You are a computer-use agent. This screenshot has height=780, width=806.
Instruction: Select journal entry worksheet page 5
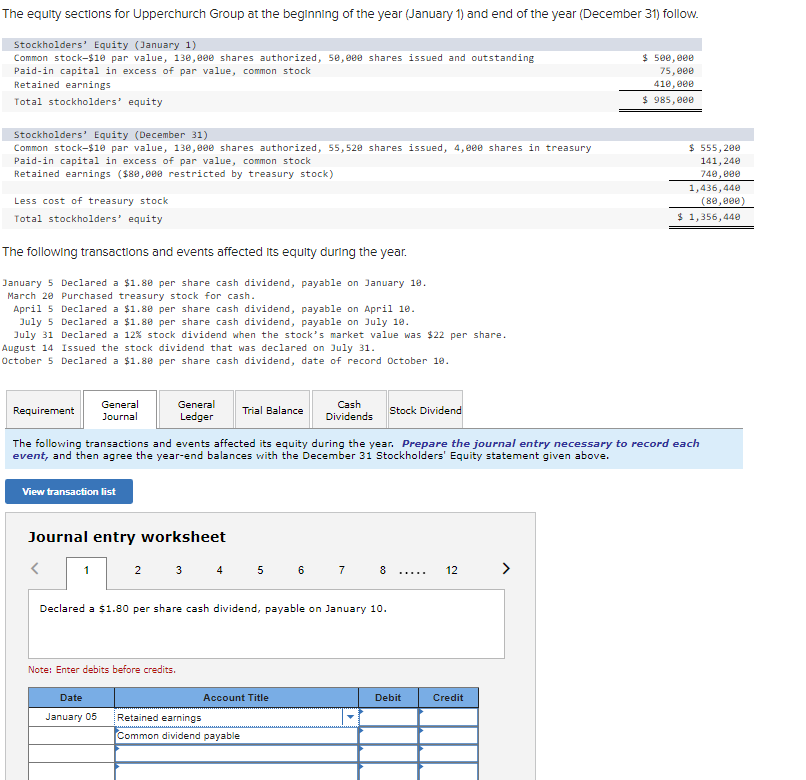point(260,570)
